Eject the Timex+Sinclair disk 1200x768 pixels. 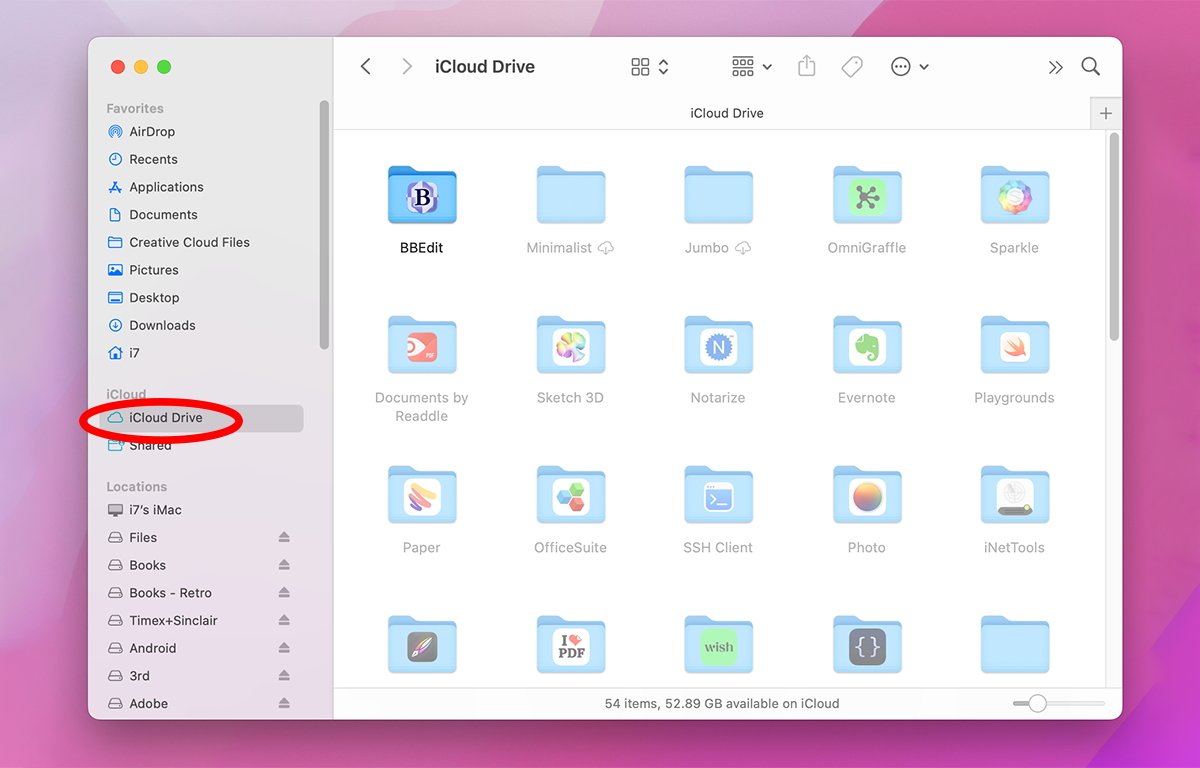pos(285,620)
